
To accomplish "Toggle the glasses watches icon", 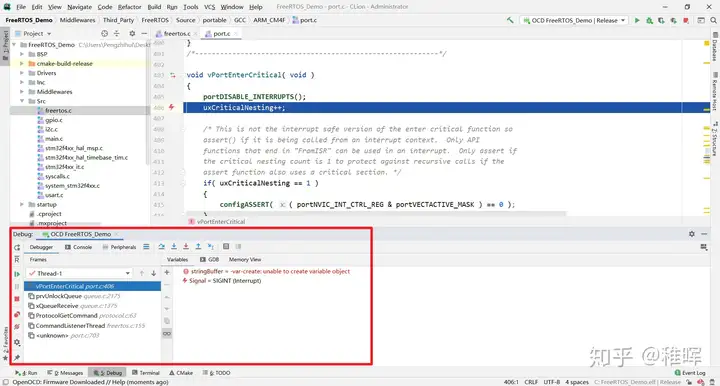I will 167,334.
